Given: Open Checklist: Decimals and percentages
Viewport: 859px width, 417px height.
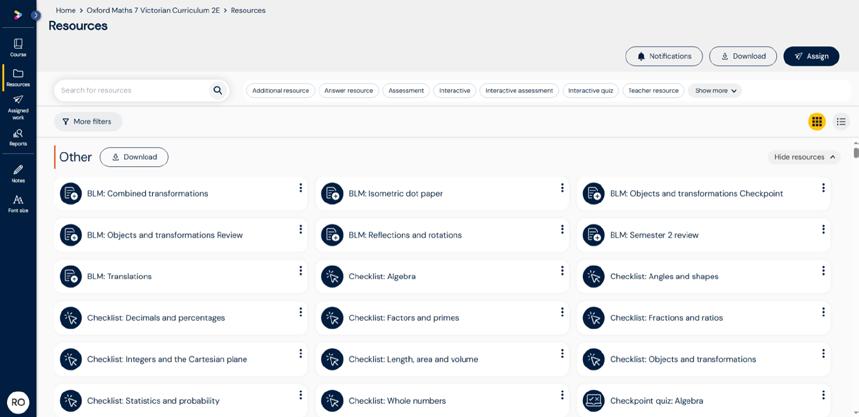Looking at the screenshot, I should pos(181,318).
